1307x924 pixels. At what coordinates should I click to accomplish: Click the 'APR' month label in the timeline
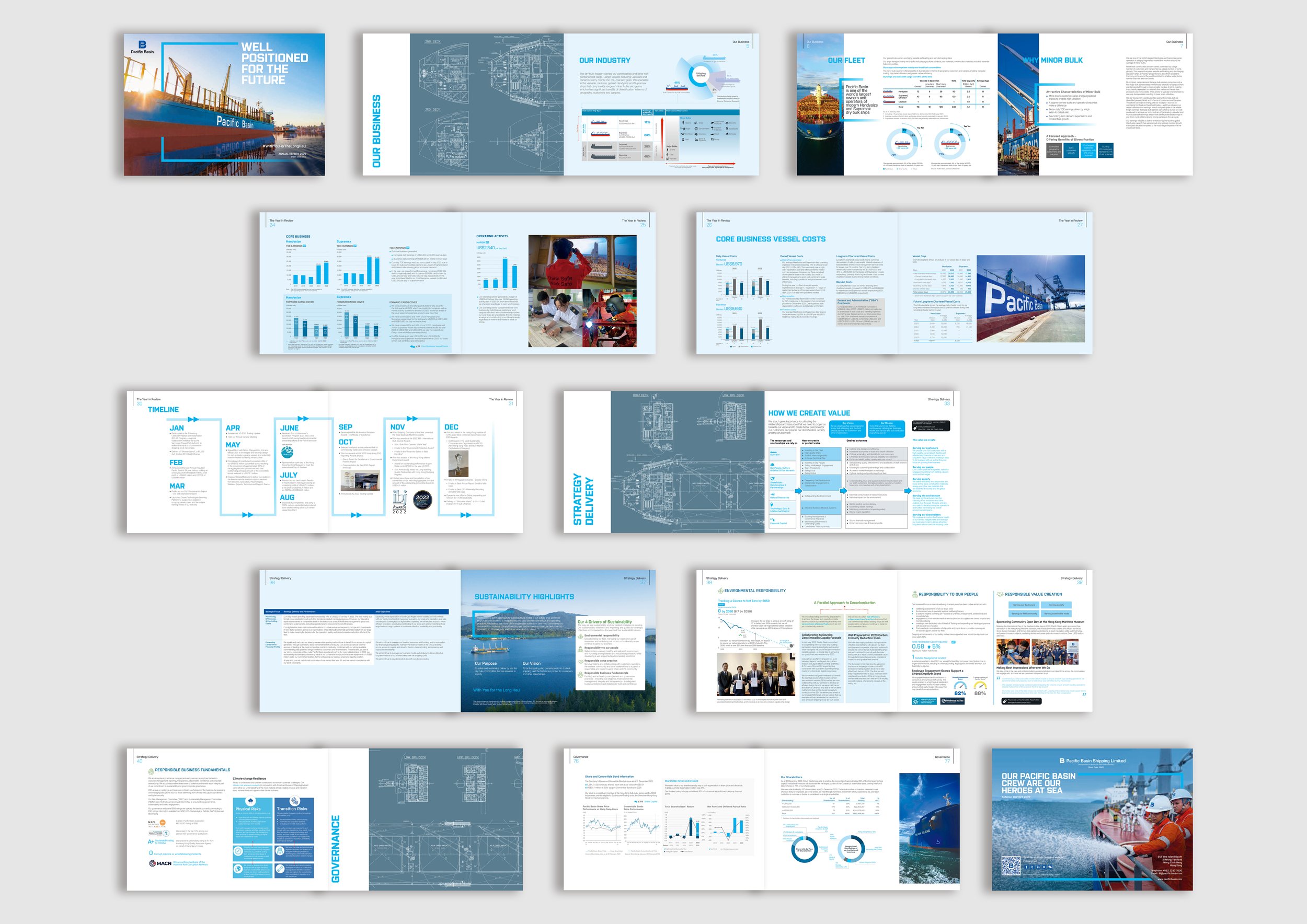click(x=233, y=428)
